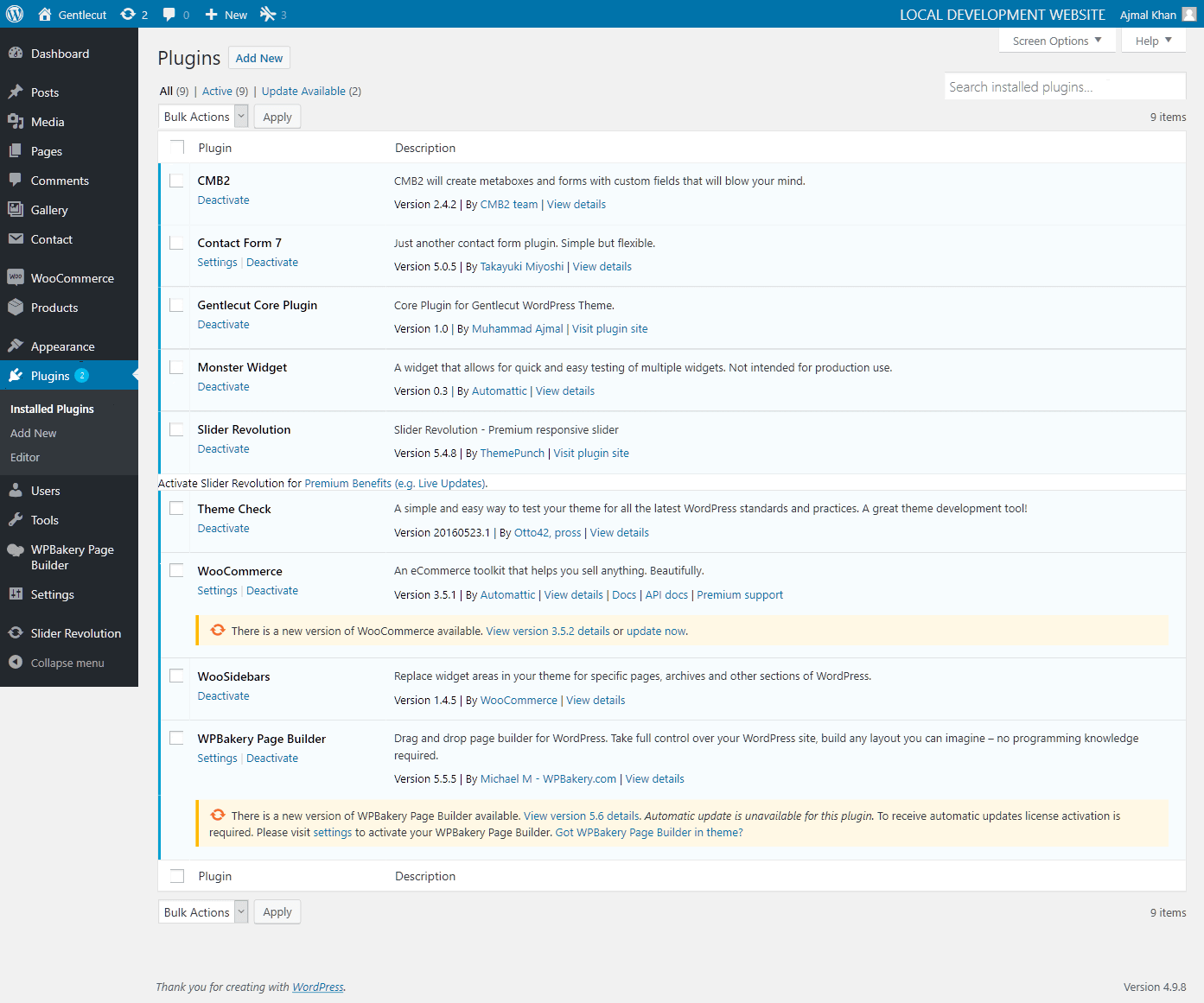The image size is (1204, 1003).
Task: Click the WooCommerce icon in sidebar
Action: click(16, 278)
